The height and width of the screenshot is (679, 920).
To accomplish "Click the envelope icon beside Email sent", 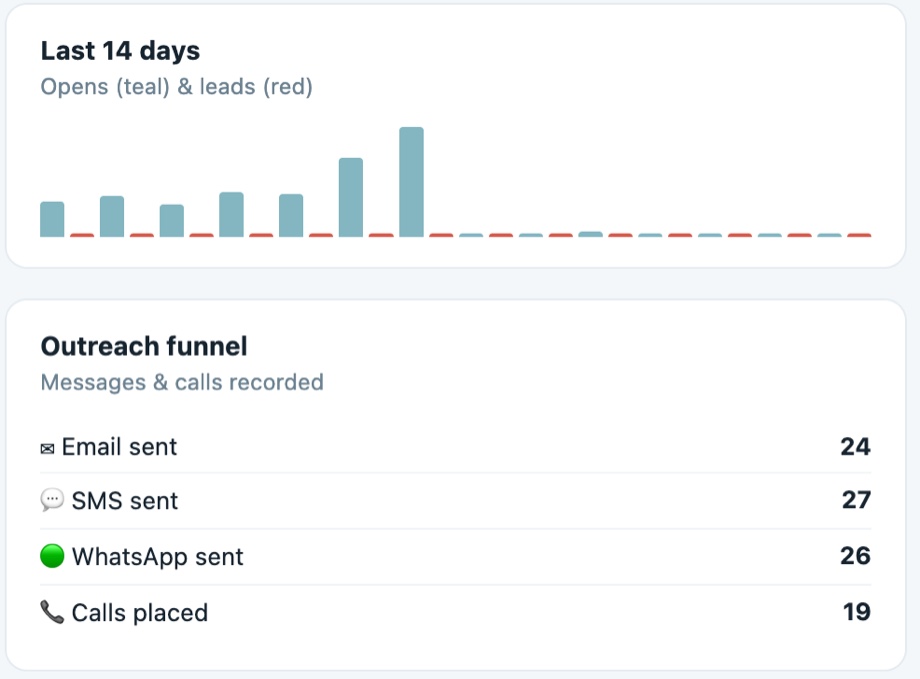I will point(47,449).
